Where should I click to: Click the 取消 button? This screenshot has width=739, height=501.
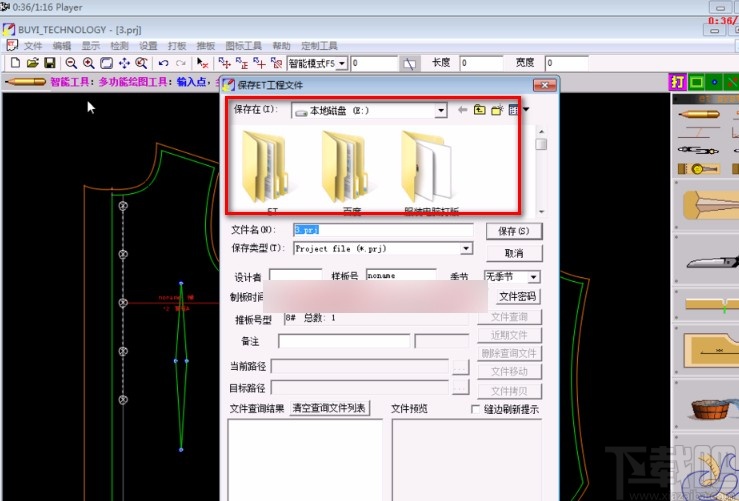[514, 253]
